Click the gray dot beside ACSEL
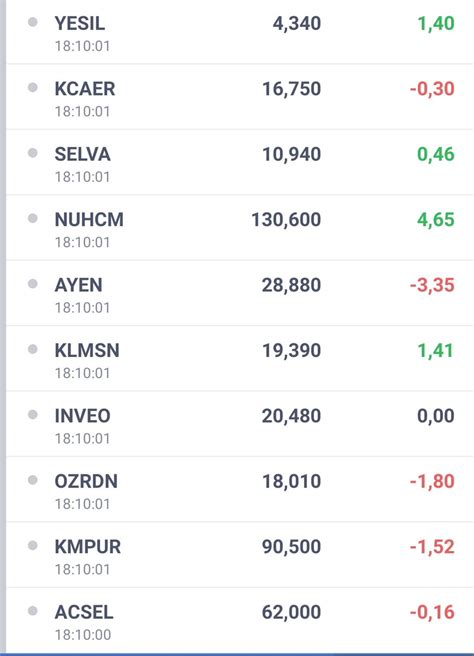The image size is (474, 656). coord(33,611)
